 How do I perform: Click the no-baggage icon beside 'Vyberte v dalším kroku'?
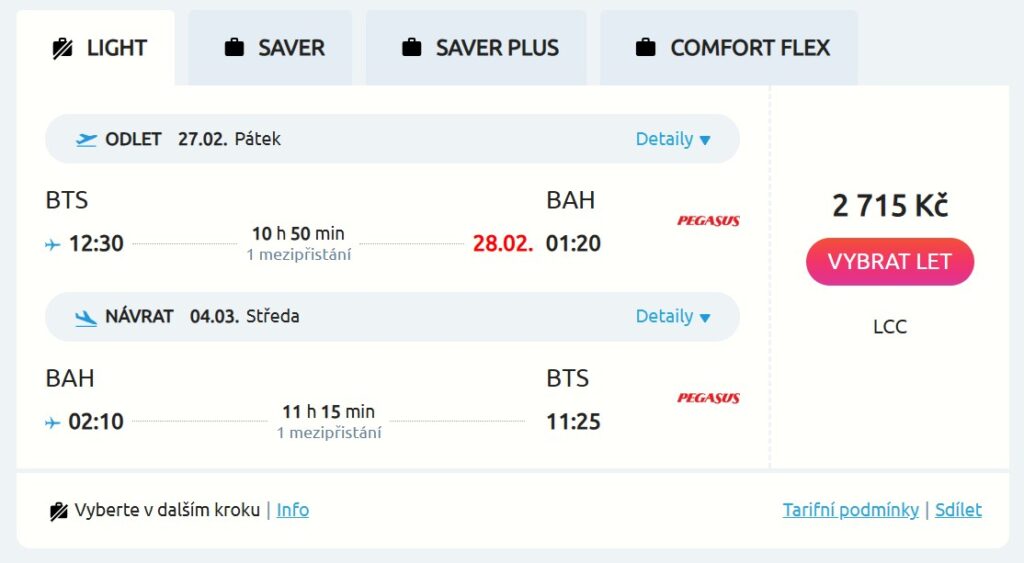tap(59, 511)
